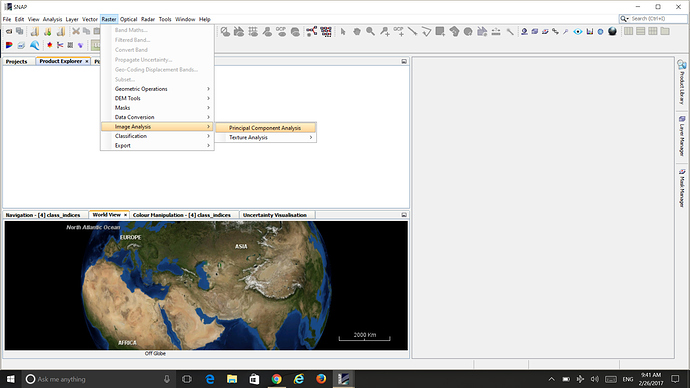
Task: Open the Help menu
Action: click(205, 19)
